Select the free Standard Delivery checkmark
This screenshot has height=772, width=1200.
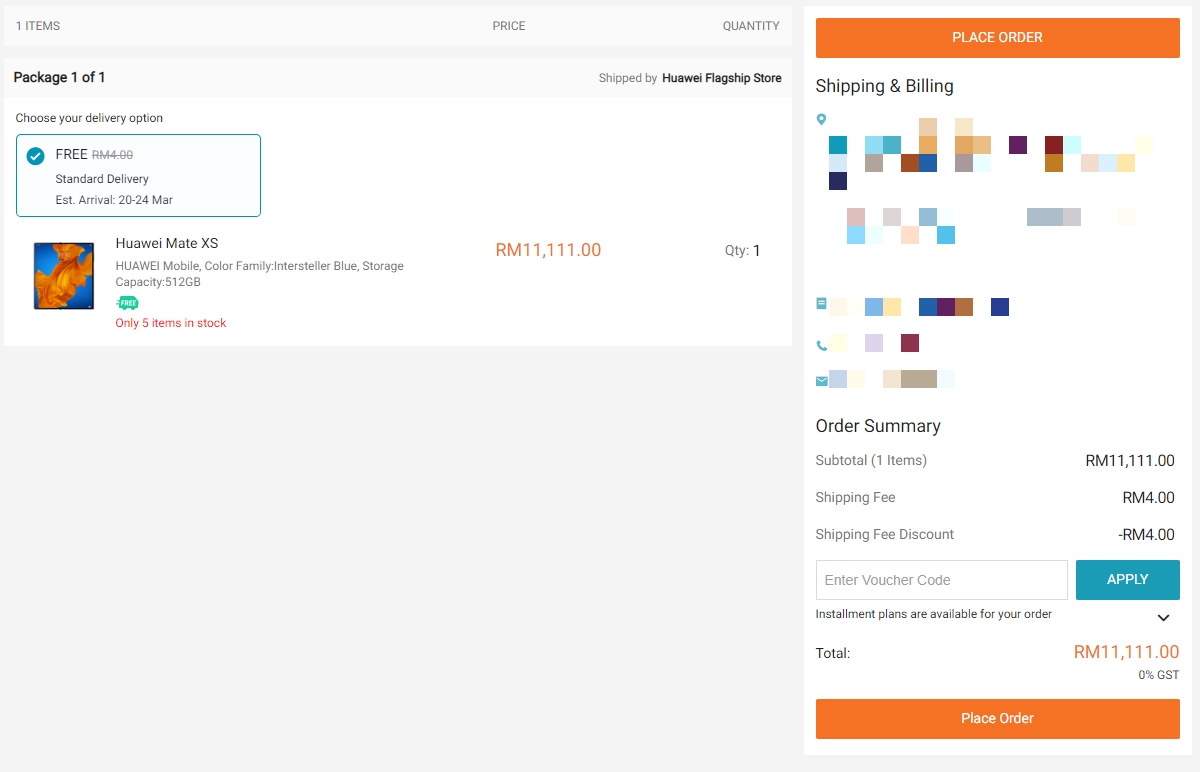tap(35, 156)
